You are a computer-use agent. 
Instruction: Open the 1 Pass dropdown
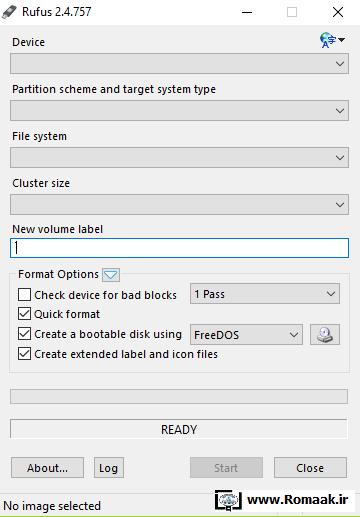click(265, 294)
